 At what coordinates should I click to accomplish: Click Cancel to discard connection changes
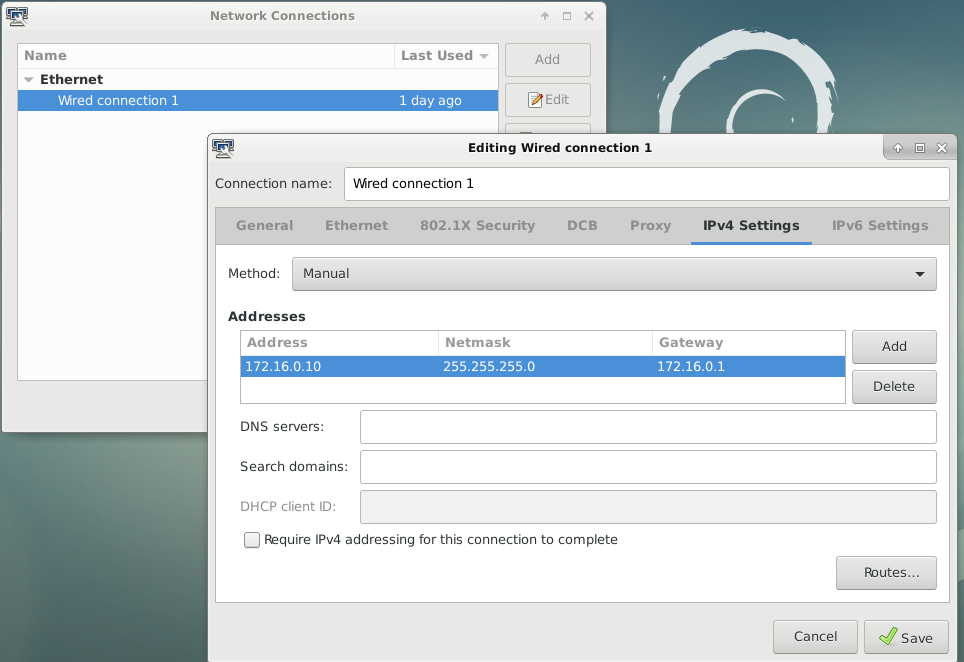pyautogui.click(x=815, y=637)
